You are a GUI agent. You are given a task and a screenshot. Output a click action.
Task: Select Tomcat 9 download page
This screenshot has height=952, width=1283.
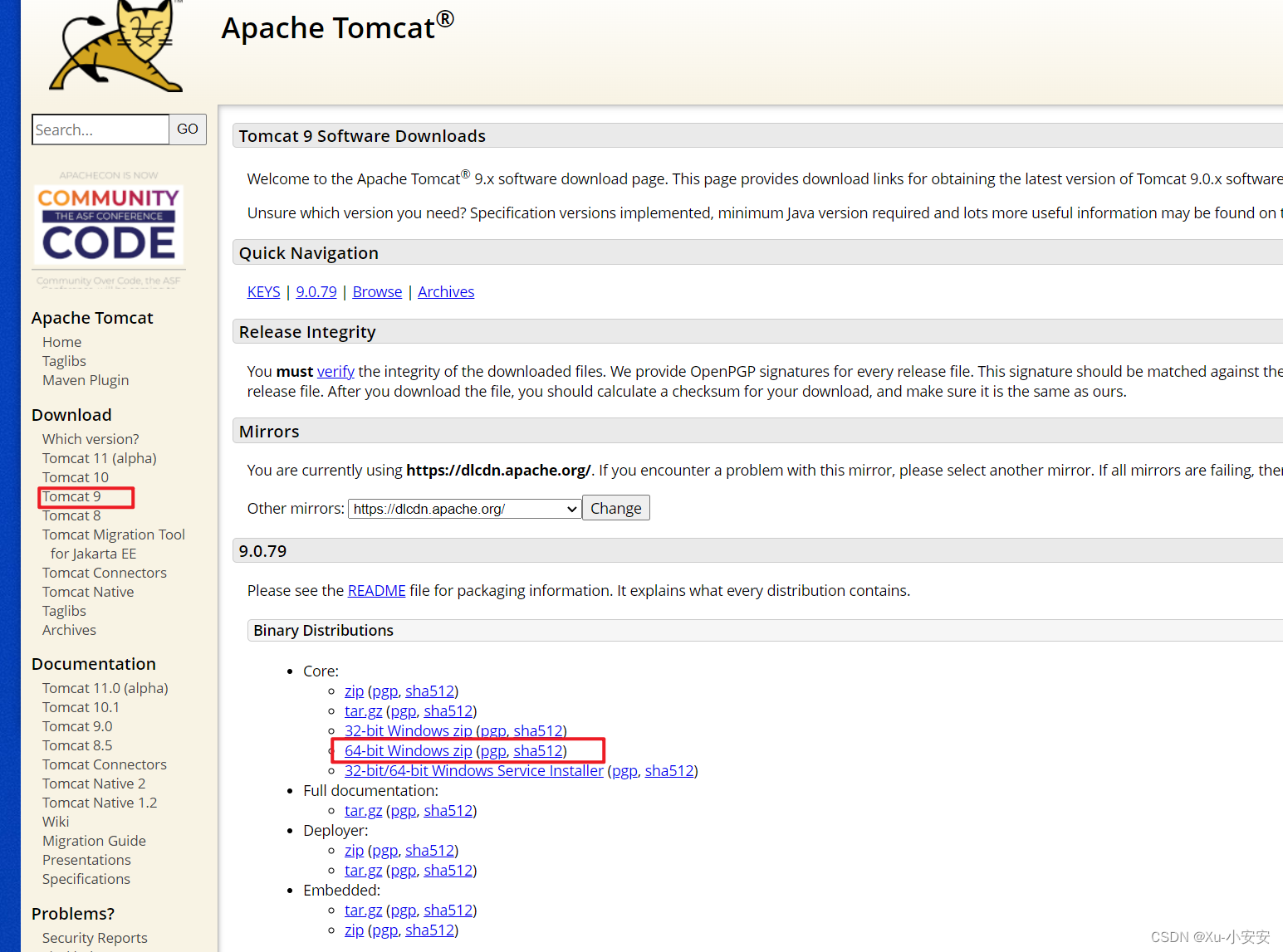(x=71, y=496)
